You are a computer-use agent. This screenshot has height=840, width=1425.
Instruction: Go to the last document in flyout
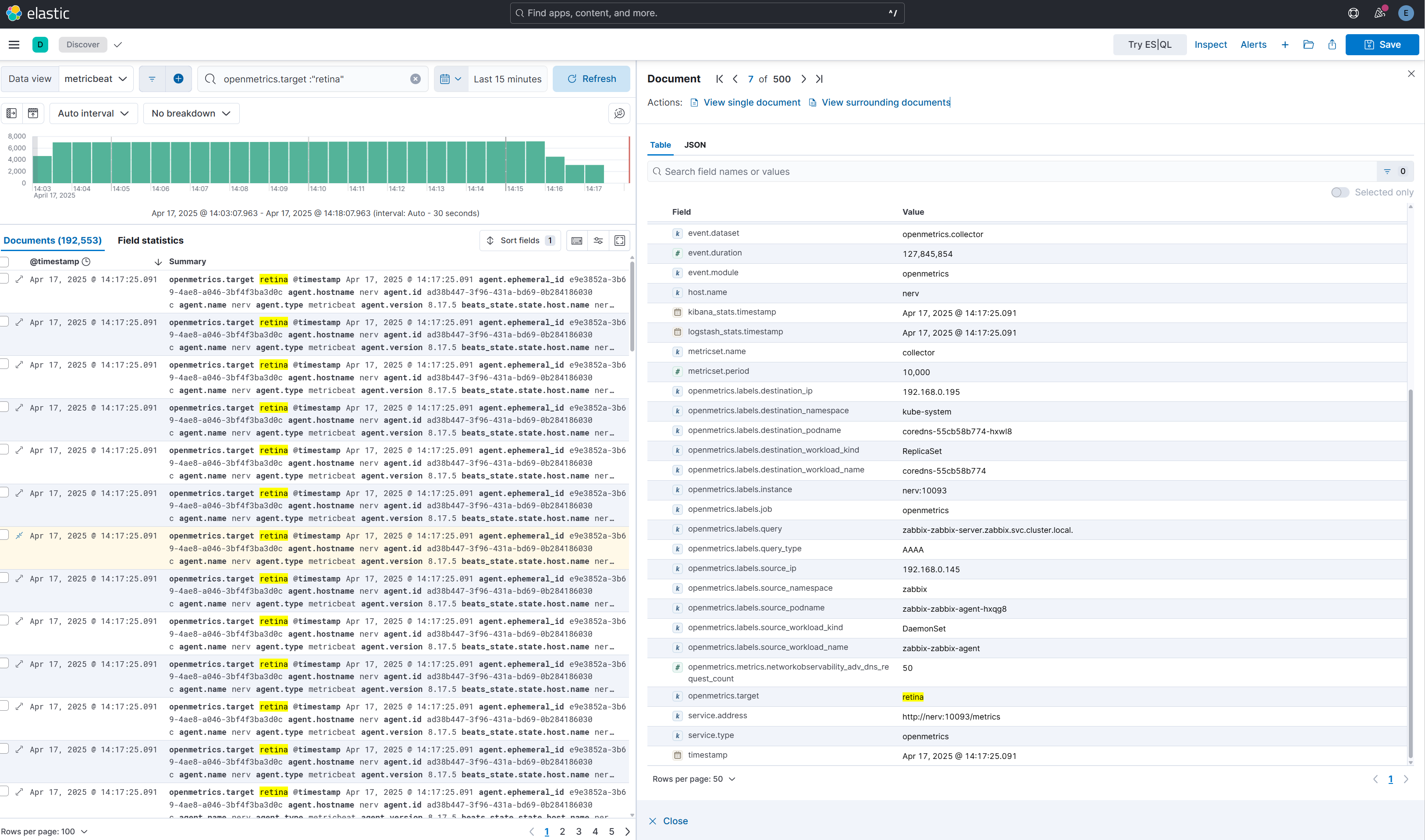tap(819, 79)
